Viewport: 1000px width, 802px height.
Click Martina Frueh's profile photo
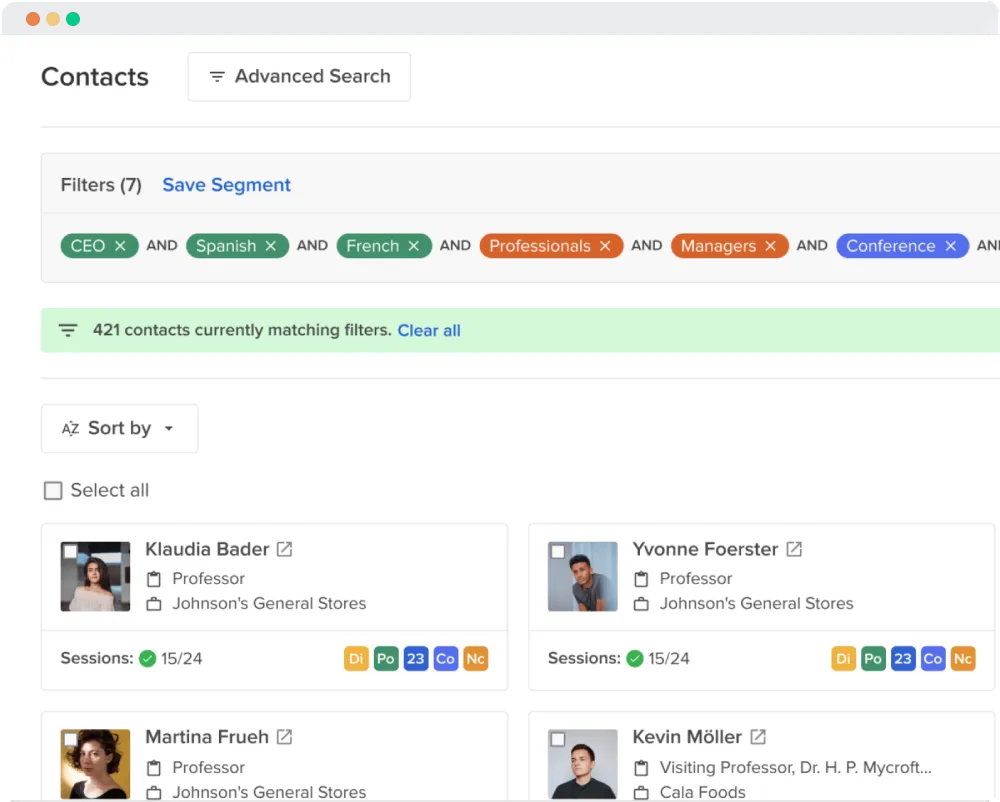[95, 764]
